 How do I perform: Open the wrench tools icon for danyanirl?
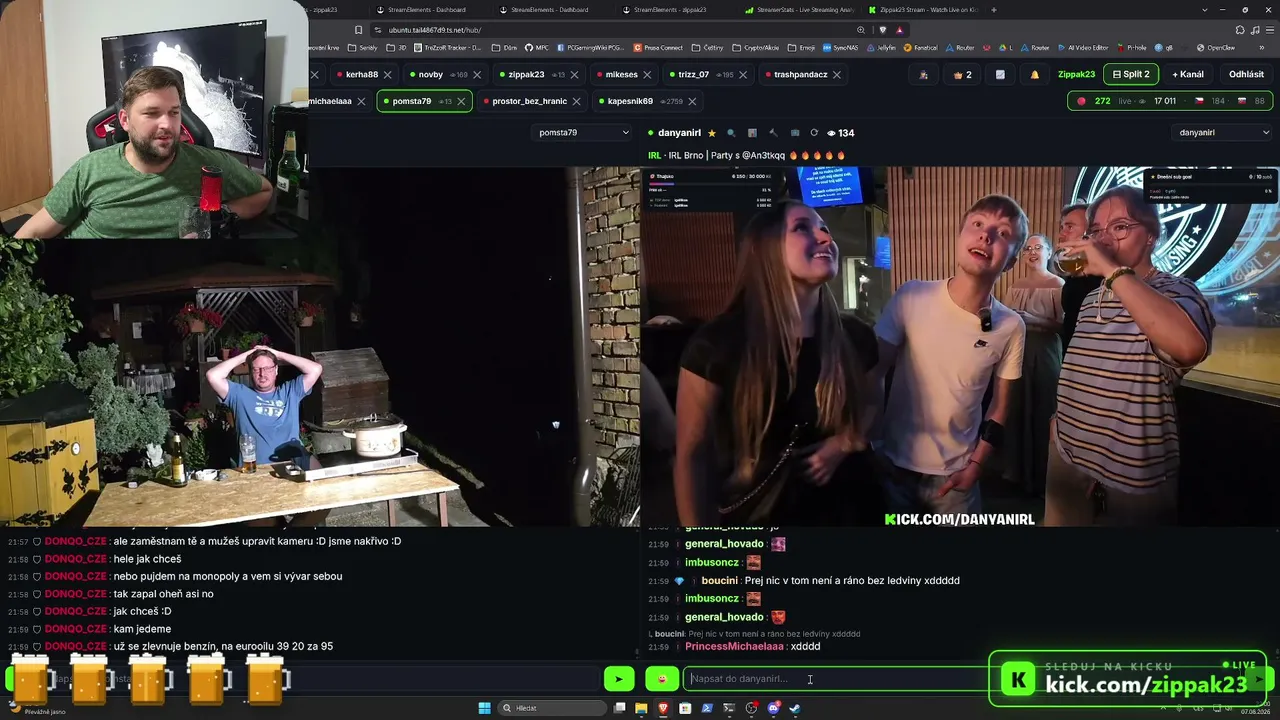(x=773, y=133)
